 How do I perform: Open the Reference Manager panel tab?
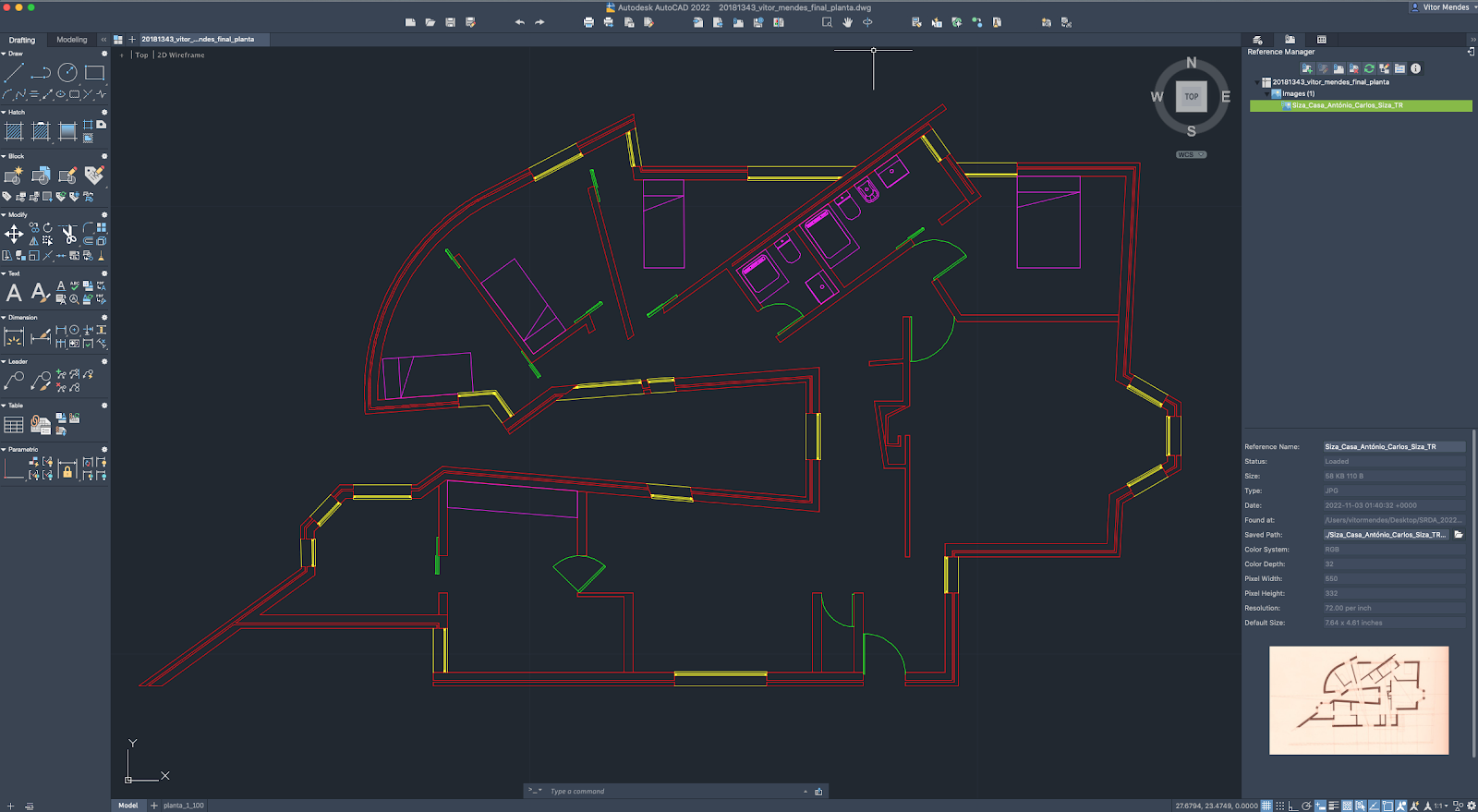(1290, 39)
